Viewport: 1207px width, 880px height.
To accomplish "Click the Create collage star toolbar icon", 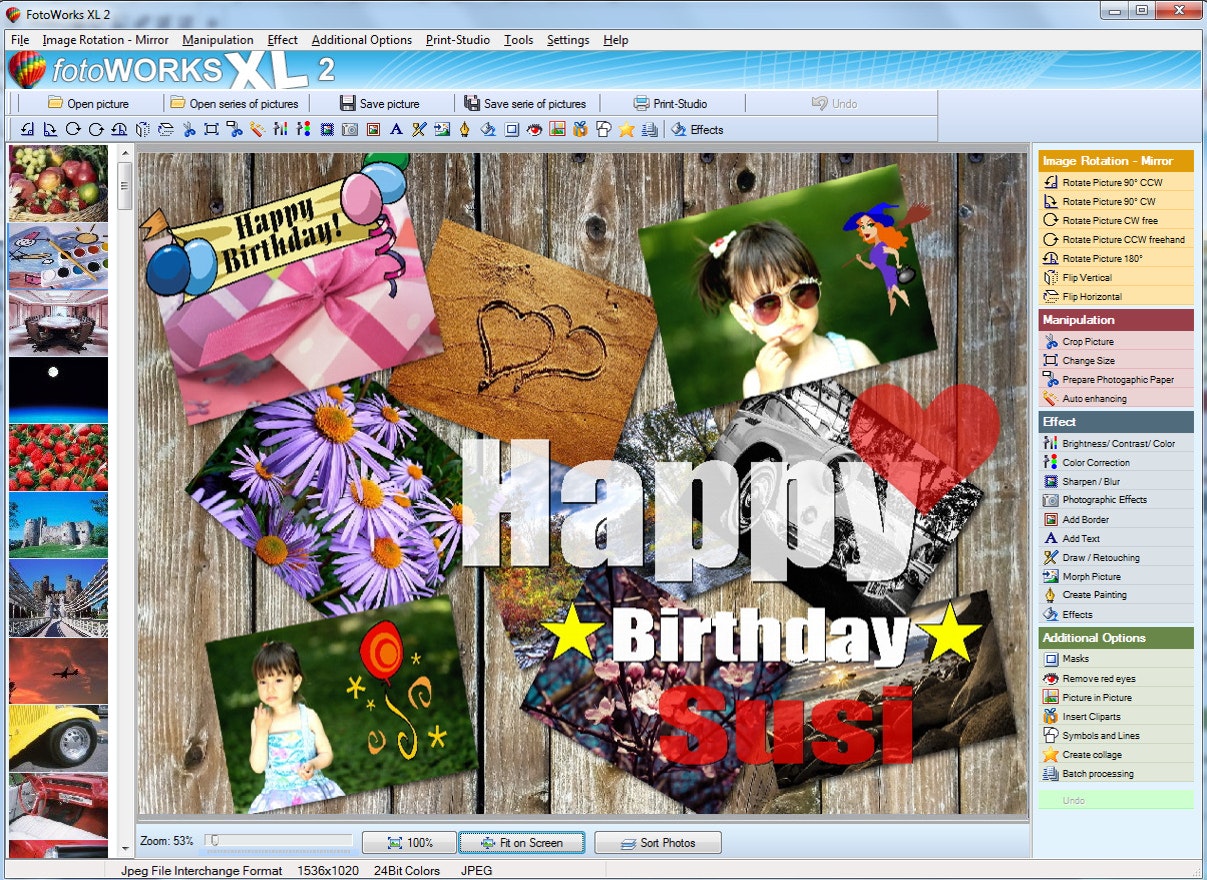I will coord(626,129).
